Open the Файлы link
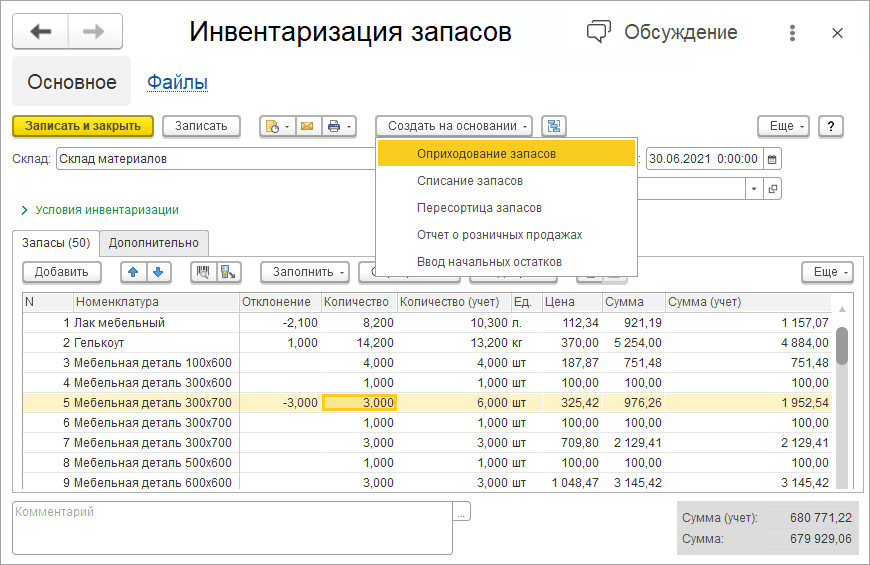The height and width of the screenshot is (565, 870). (x=177, y=82)
